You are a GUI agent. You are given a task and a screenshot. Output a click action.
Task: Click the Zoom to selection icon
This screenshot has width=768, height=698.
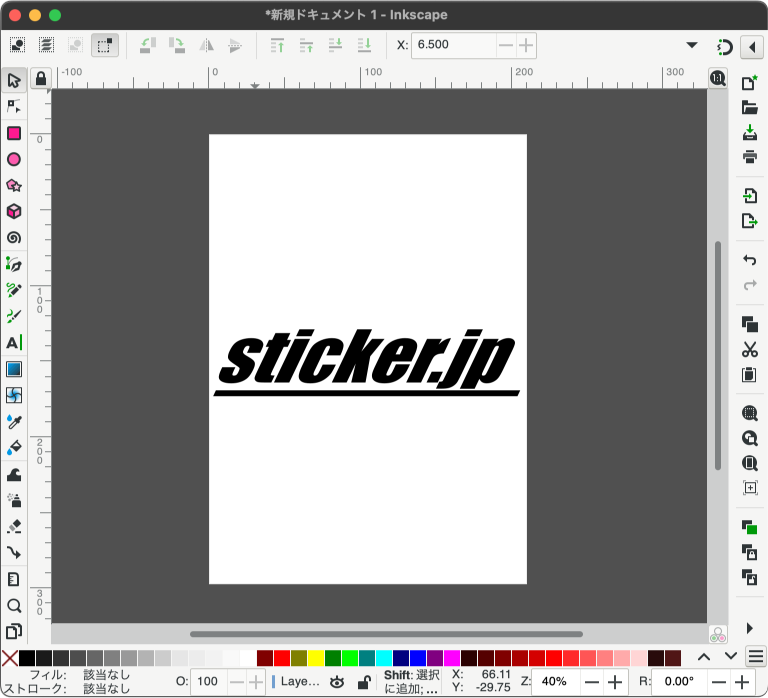(x=749, y=413)
